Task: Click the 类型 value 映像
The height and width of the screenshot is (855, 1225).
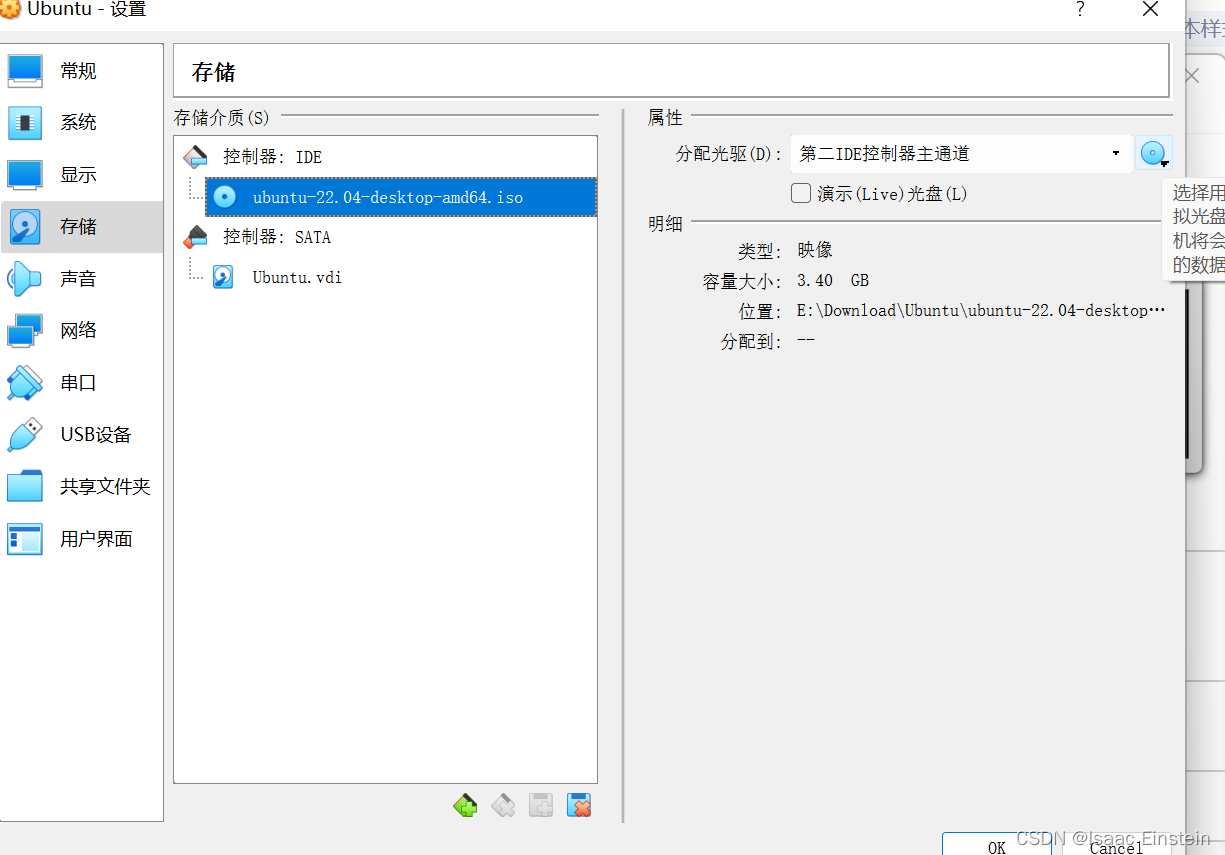Action: pos(815,250)
